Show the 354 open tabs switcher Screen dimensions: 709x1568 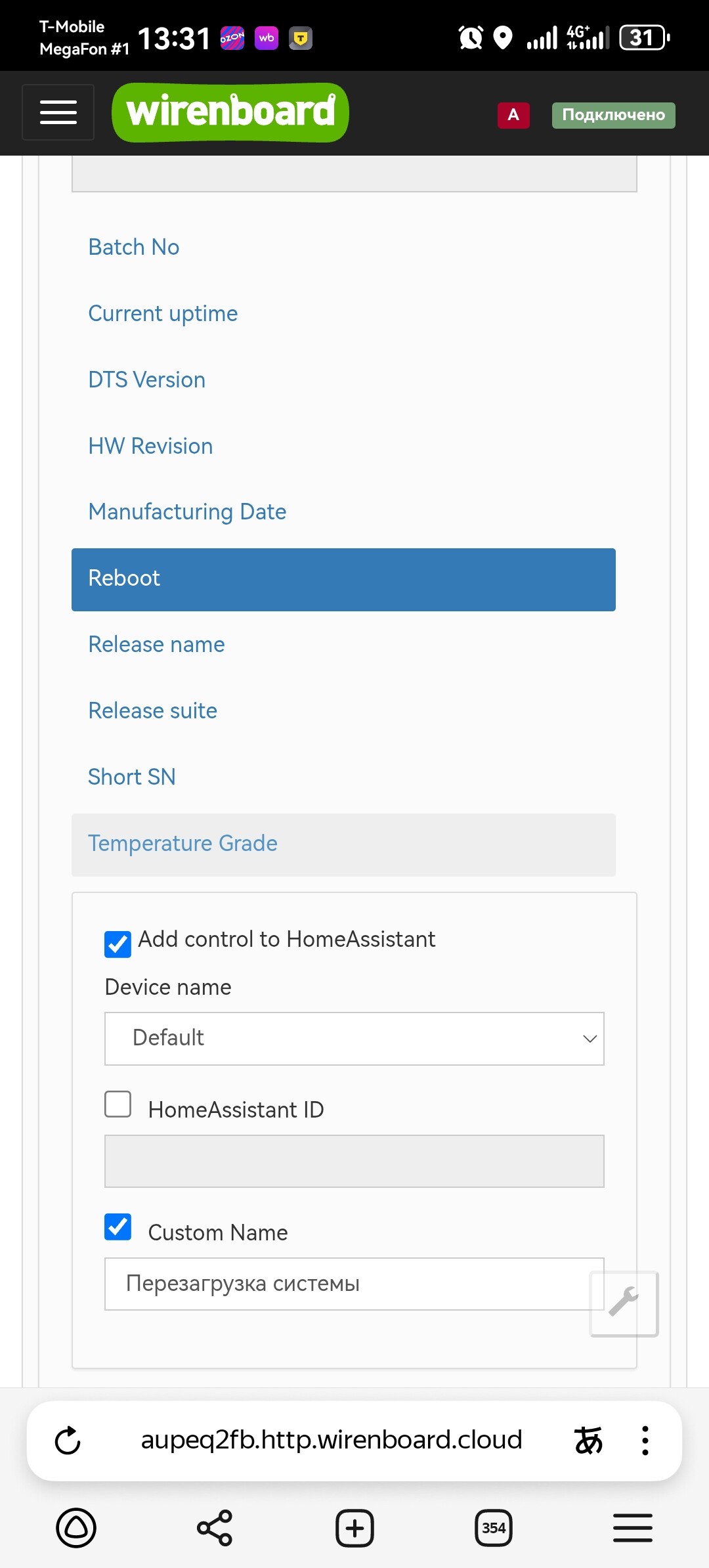coord(494,1528)
